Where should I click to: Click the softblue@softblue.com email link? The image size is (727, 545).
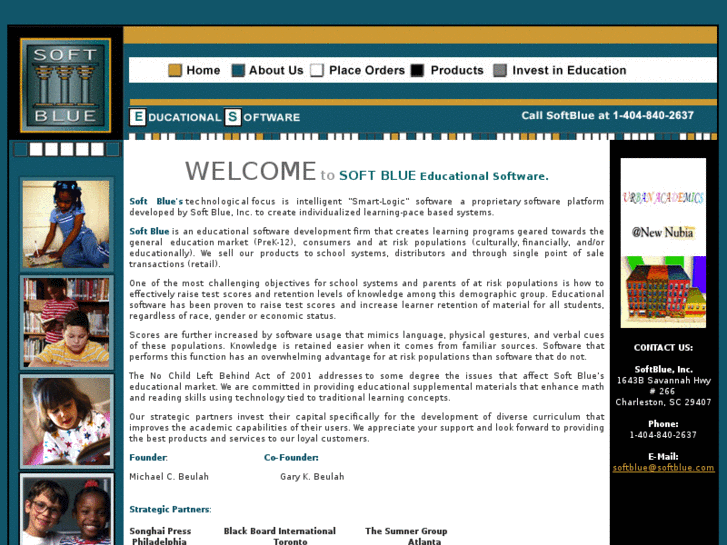[x=663, y=468]
